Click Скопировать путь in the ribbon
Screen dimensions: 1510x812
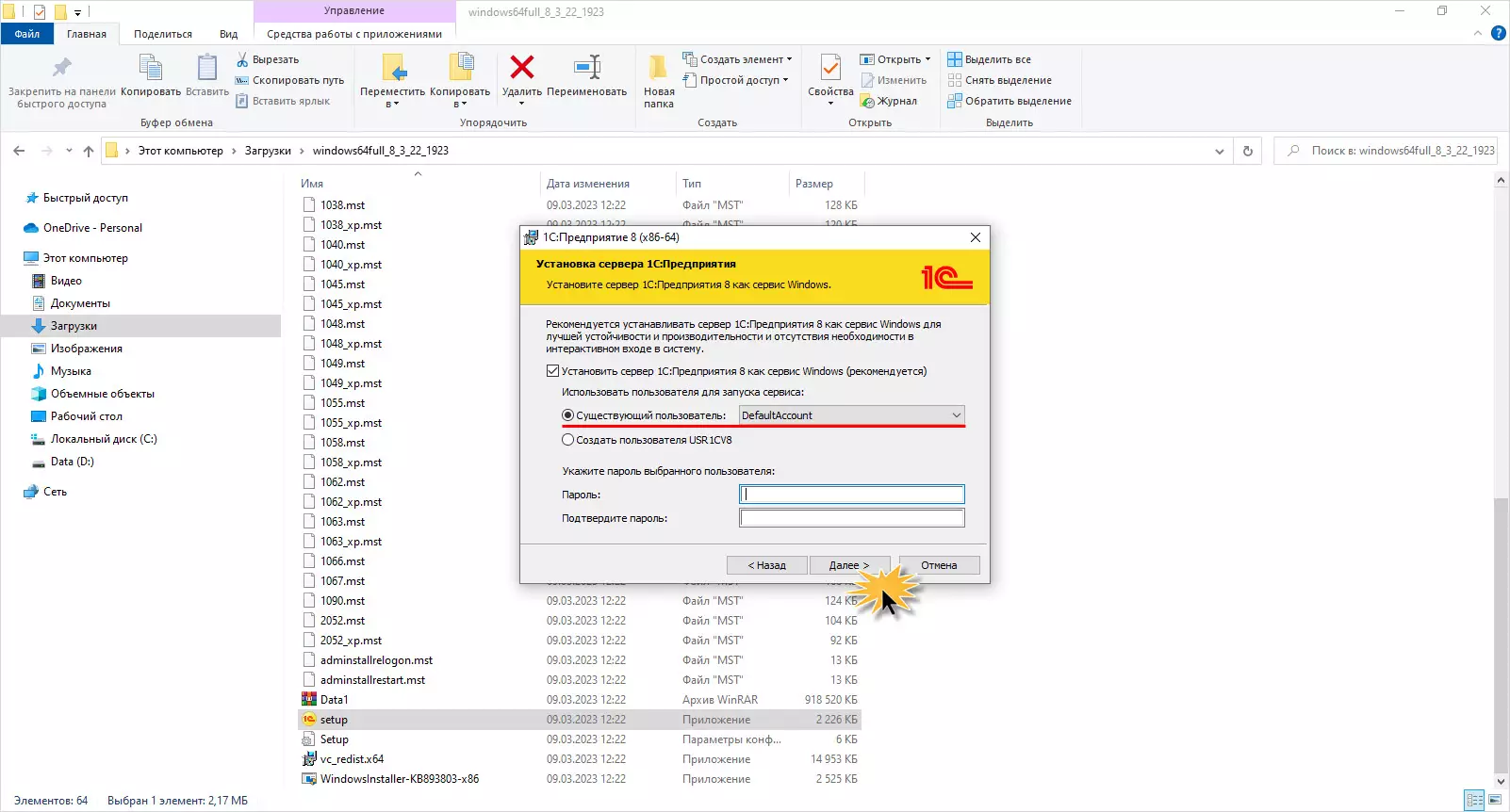click(289, 80)
